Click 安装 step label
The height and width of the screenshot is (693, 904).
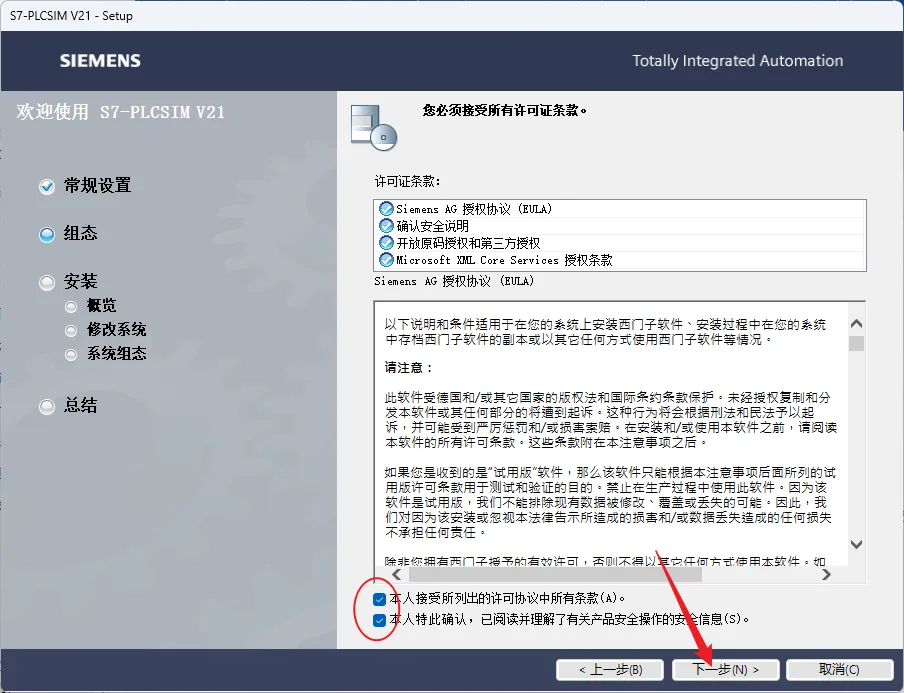pyautogui.click(x=80, y=281)
